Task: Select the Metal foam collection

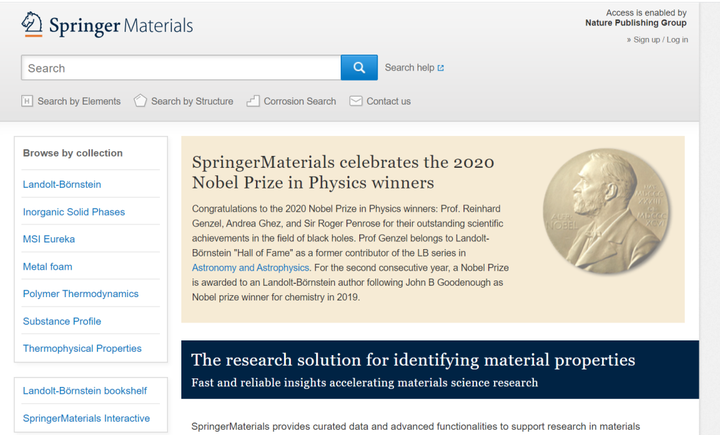Action: [48, 267]
